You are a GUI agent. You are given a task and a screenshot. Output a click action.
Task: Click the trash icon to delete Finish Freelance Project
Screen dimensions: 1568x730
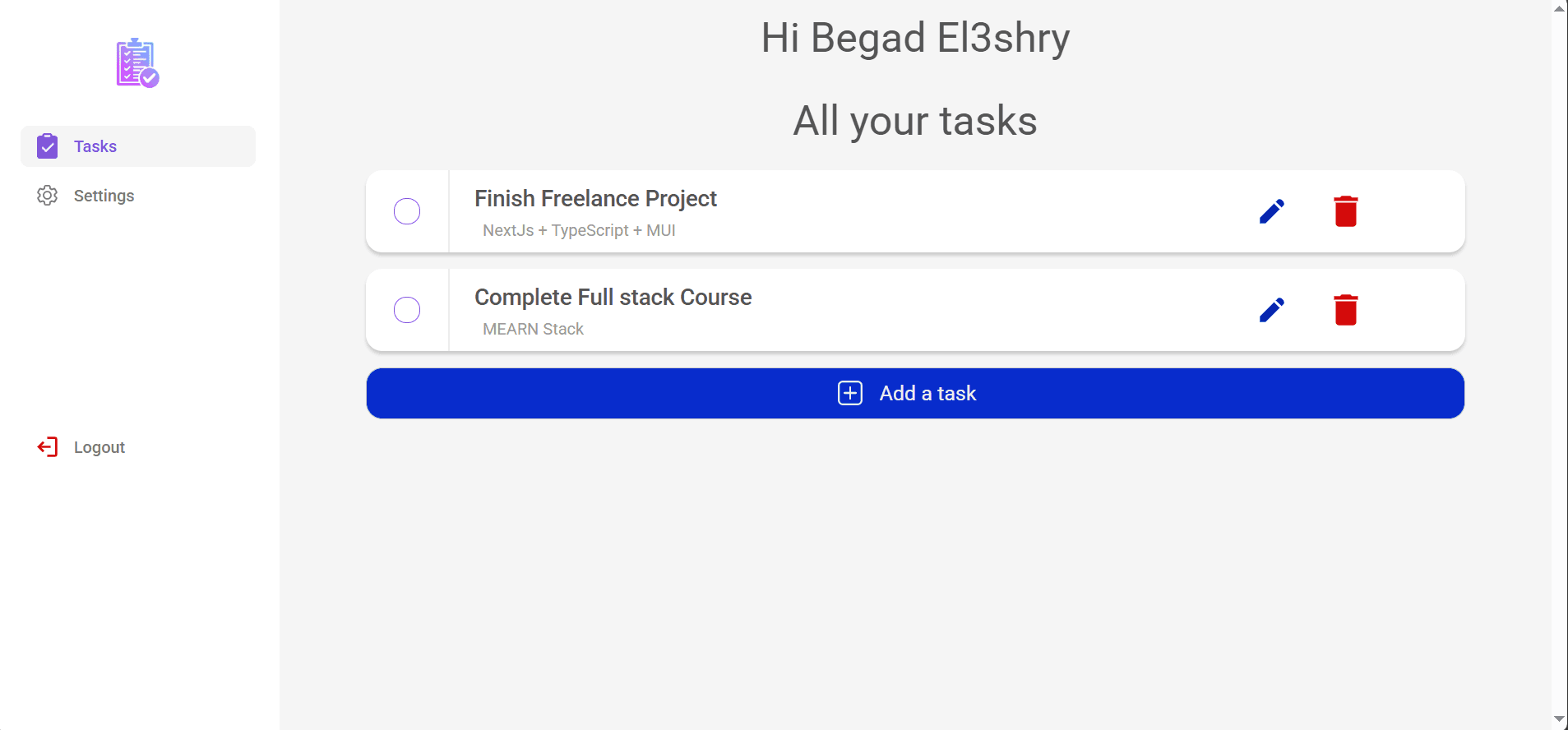(1345, 210)
